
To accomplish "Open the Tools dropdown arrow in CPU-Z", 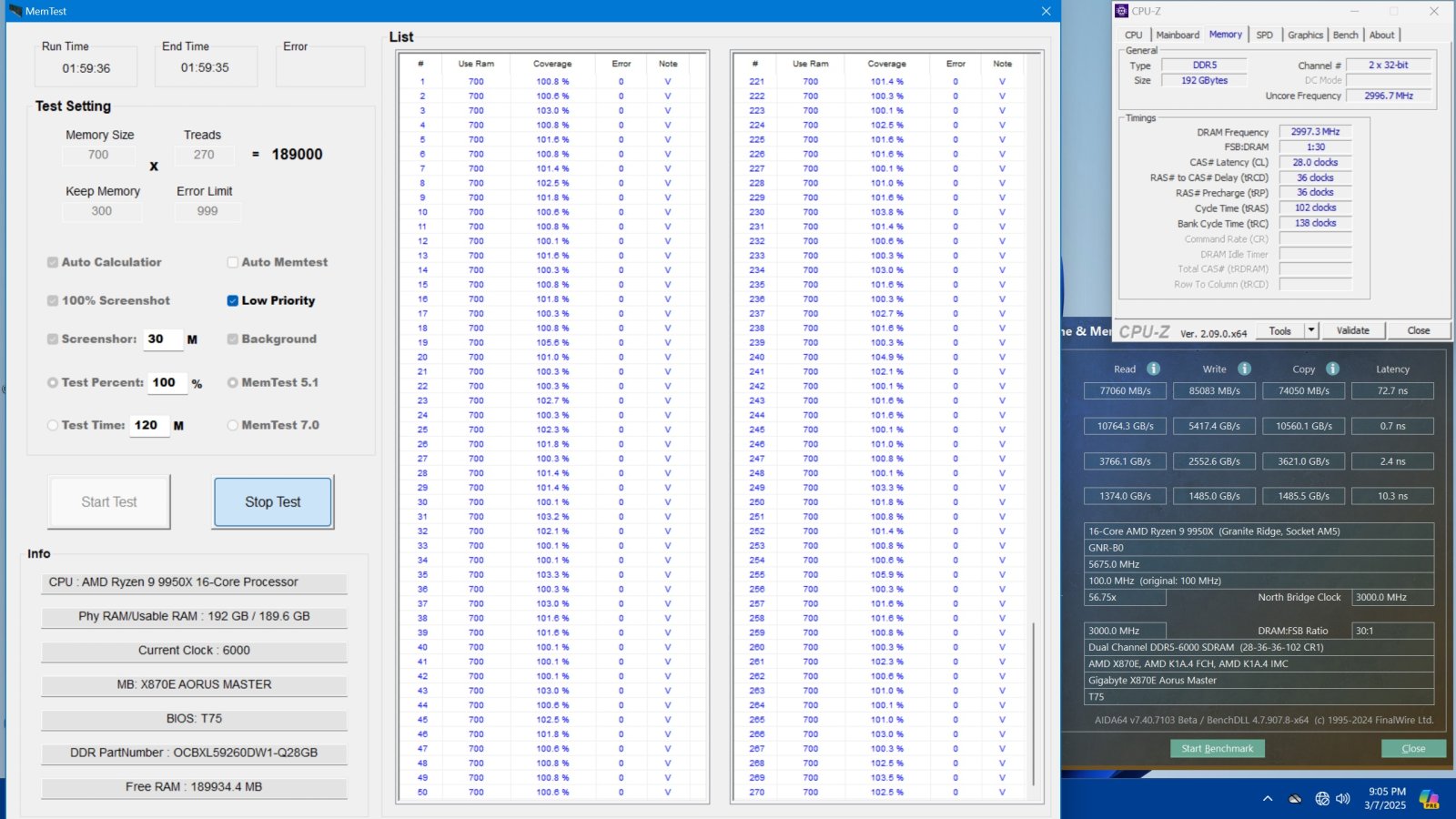I will pyautogui.click(x=1311, y=330).
